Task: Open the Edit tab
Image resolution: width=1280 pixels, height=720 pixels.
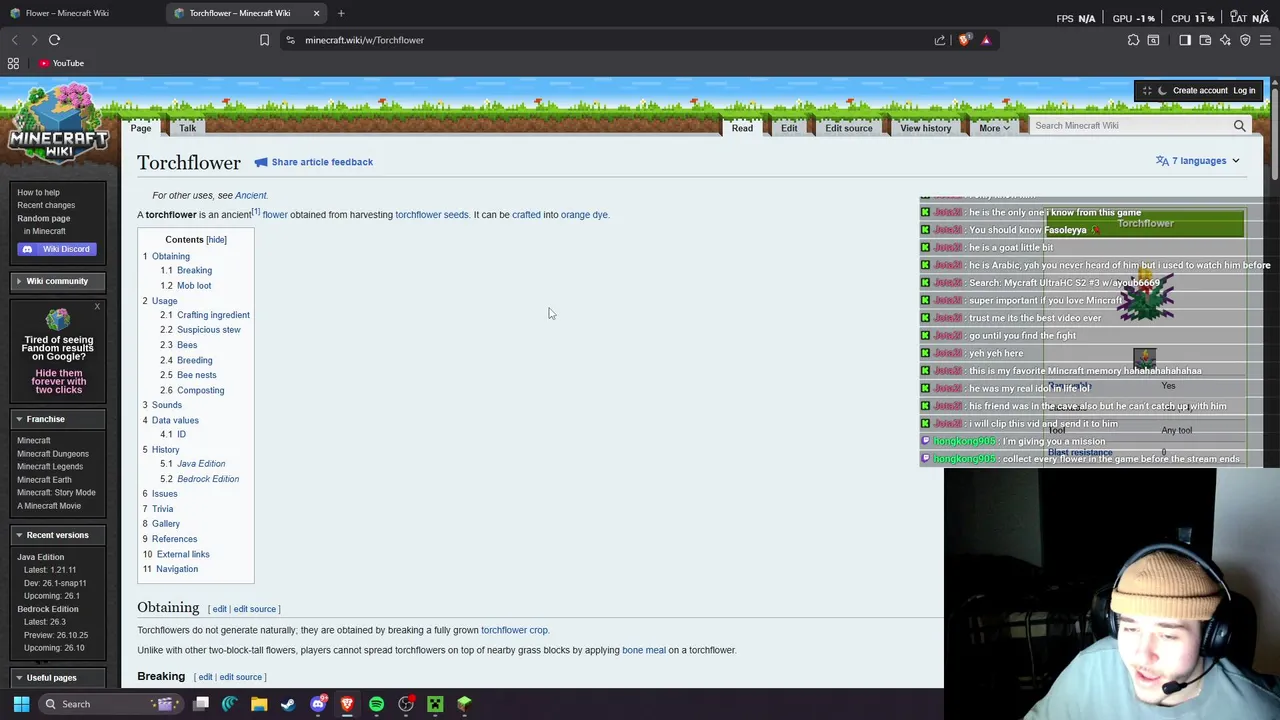Action: pyautogui.click(x=789, y=128)
